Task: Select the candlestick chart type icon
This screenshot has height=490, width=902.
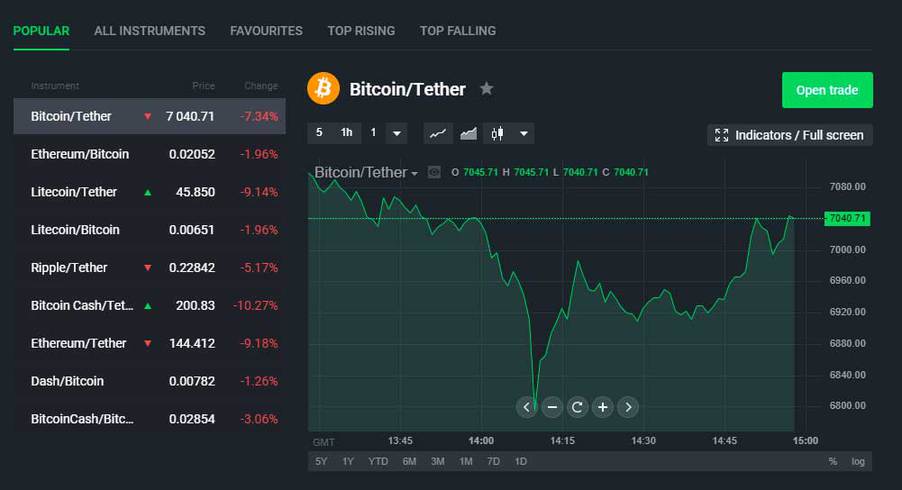Action: [x=498, y=134]
